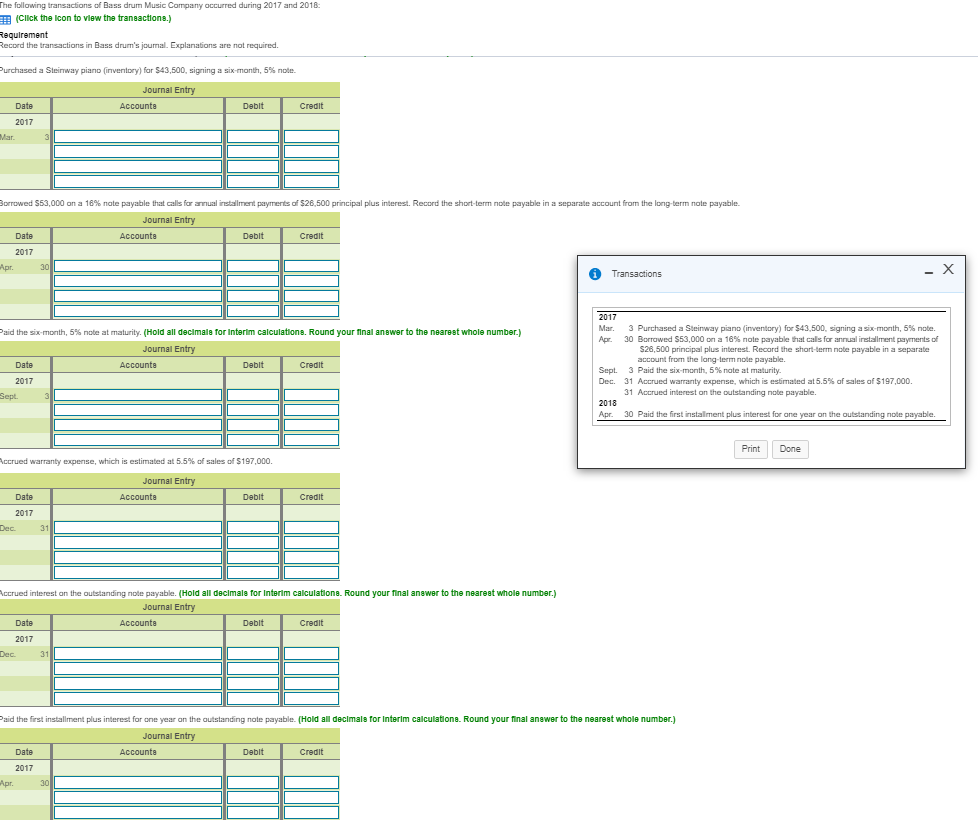This screenshot has height=830, width=978.
Task: Select first debit field for first installment payment entry
Action: click(253, 783)
